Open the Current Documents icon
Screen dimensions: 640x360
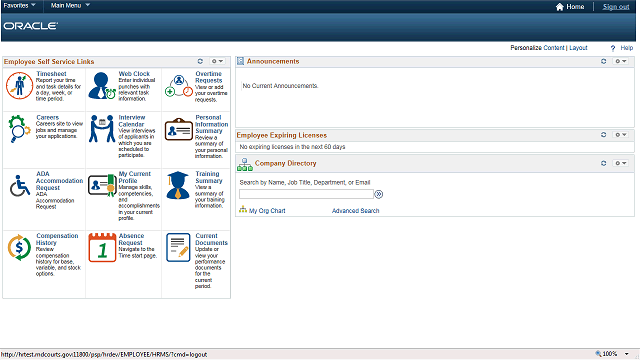click(178, 247)
